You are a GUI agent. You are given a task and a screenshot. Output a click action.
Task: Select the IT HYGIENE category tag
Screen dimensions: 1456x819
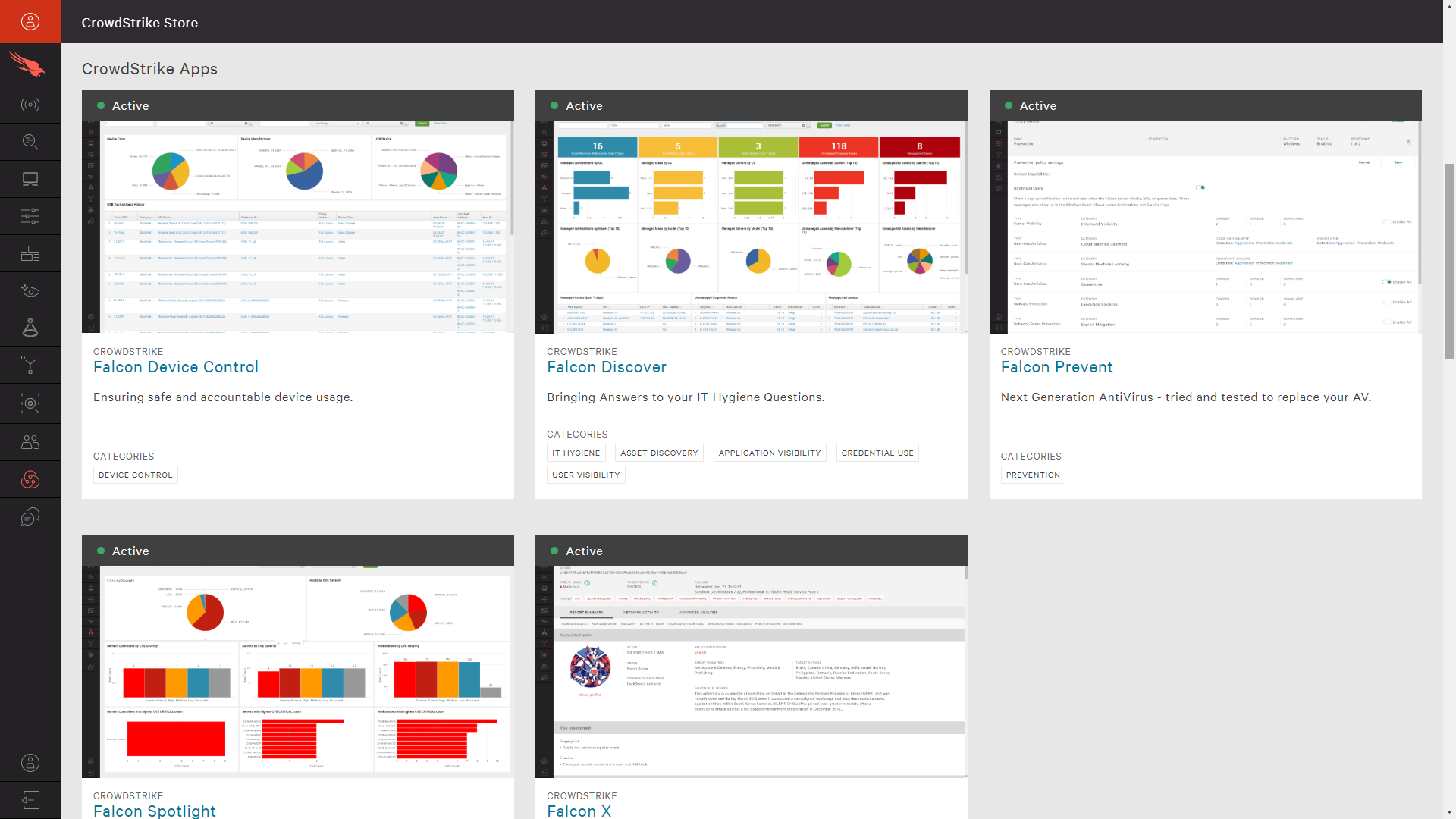tap(576, 453)
